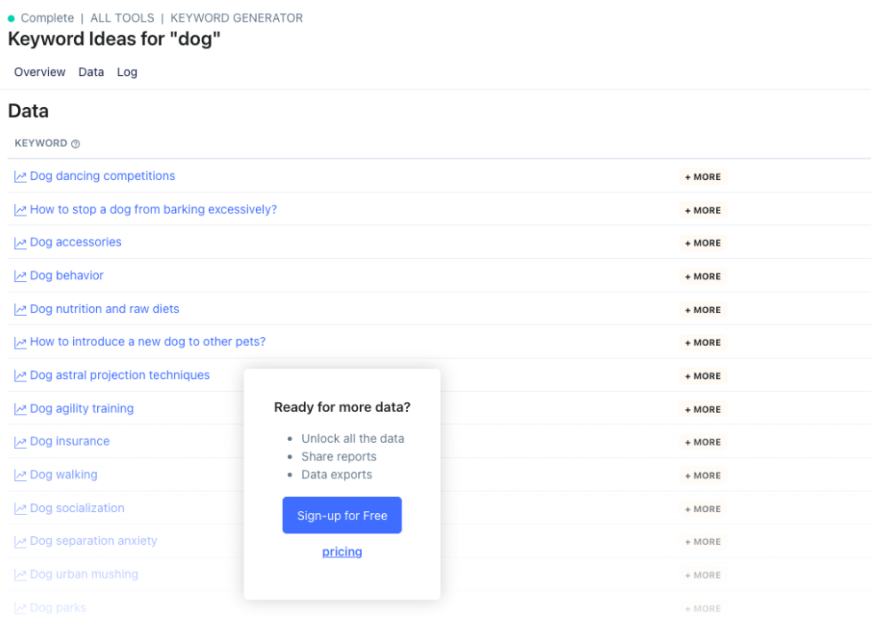Go to ALL TOOLS breadcrumb
This screenshot has height=633, width=871.
click(125, 18)
